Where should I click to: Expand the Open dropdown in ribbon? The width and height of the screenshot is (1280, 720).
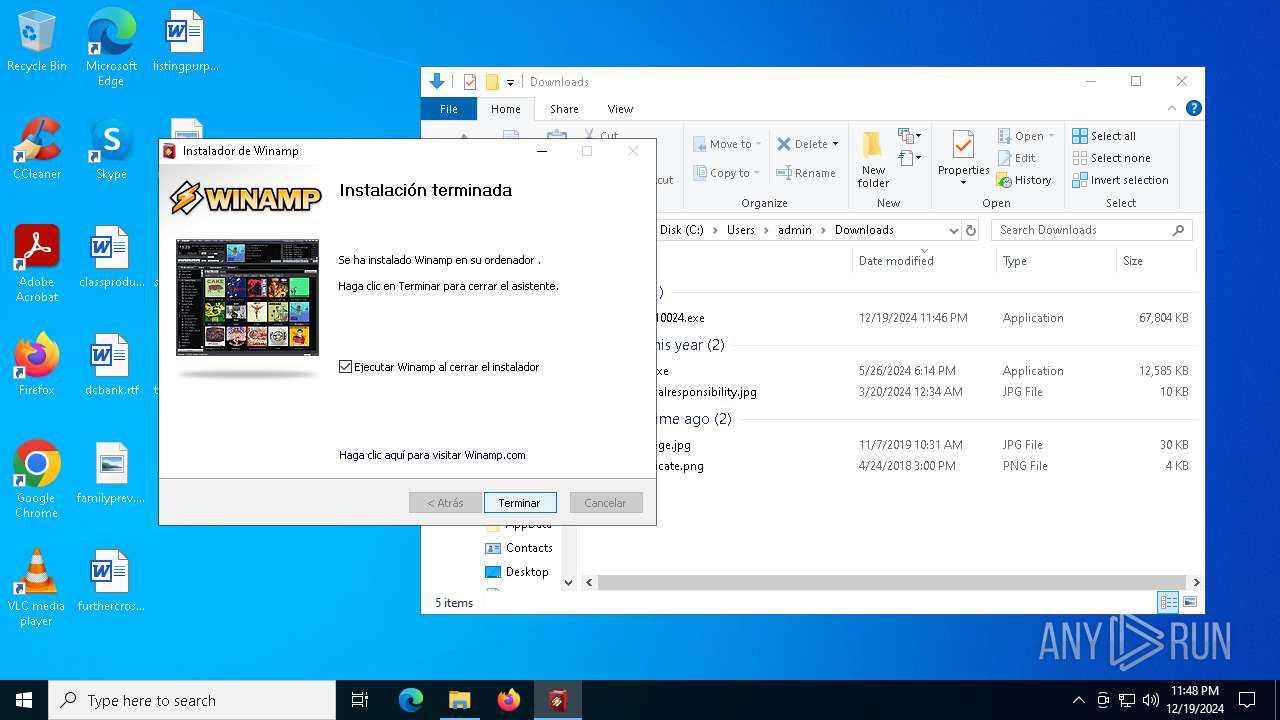[1051, 136]
